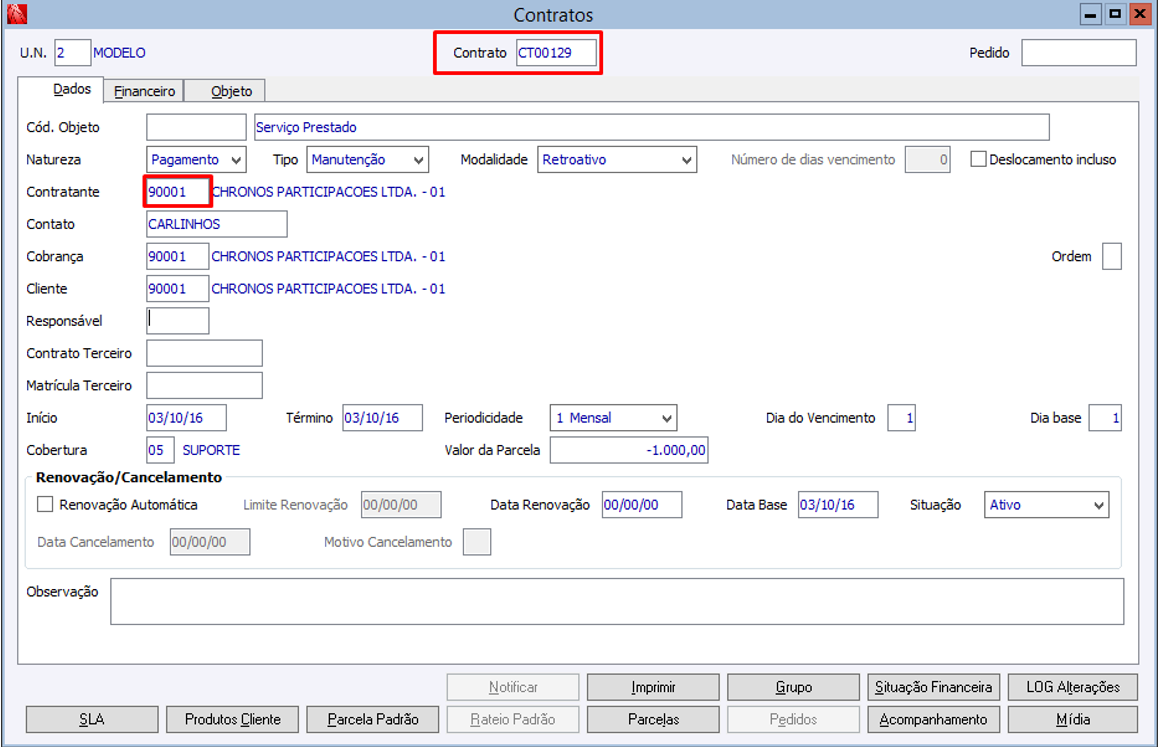
Task: Click the Contrato number field CT00129
Action: [x=556, y=53]
